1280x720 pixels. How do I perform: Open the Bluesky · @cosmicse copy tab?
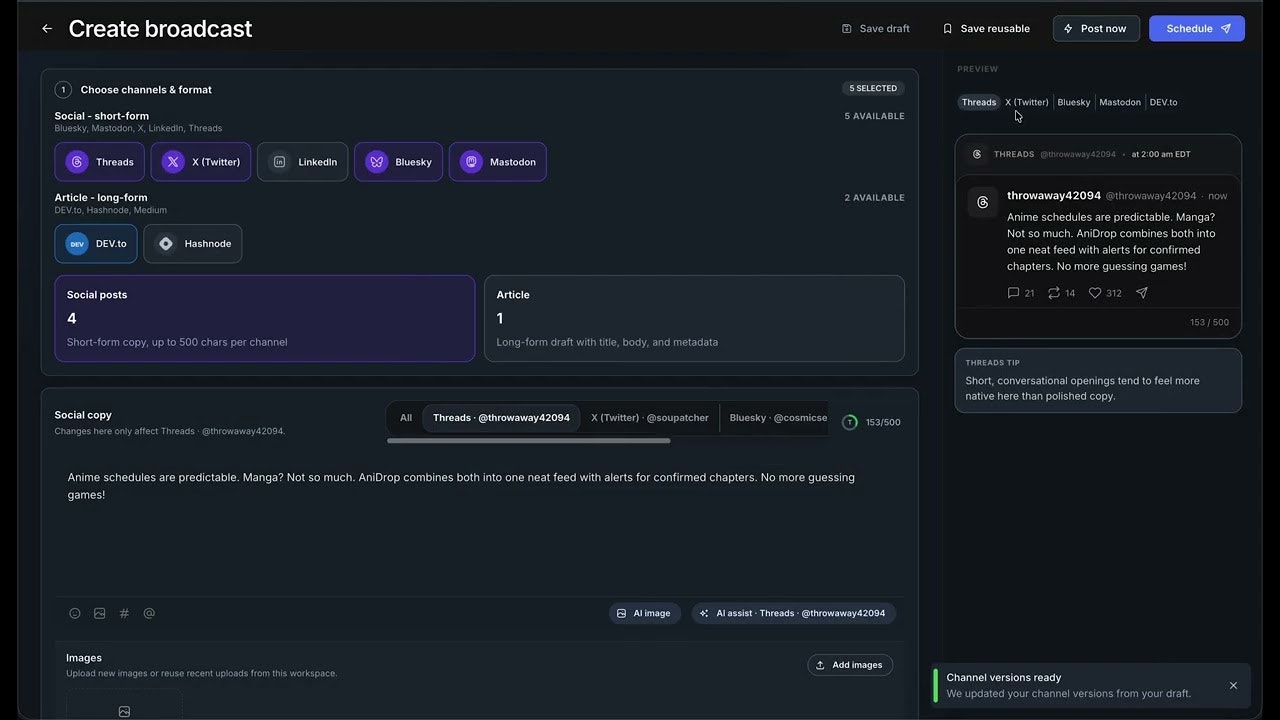(778, 418)
